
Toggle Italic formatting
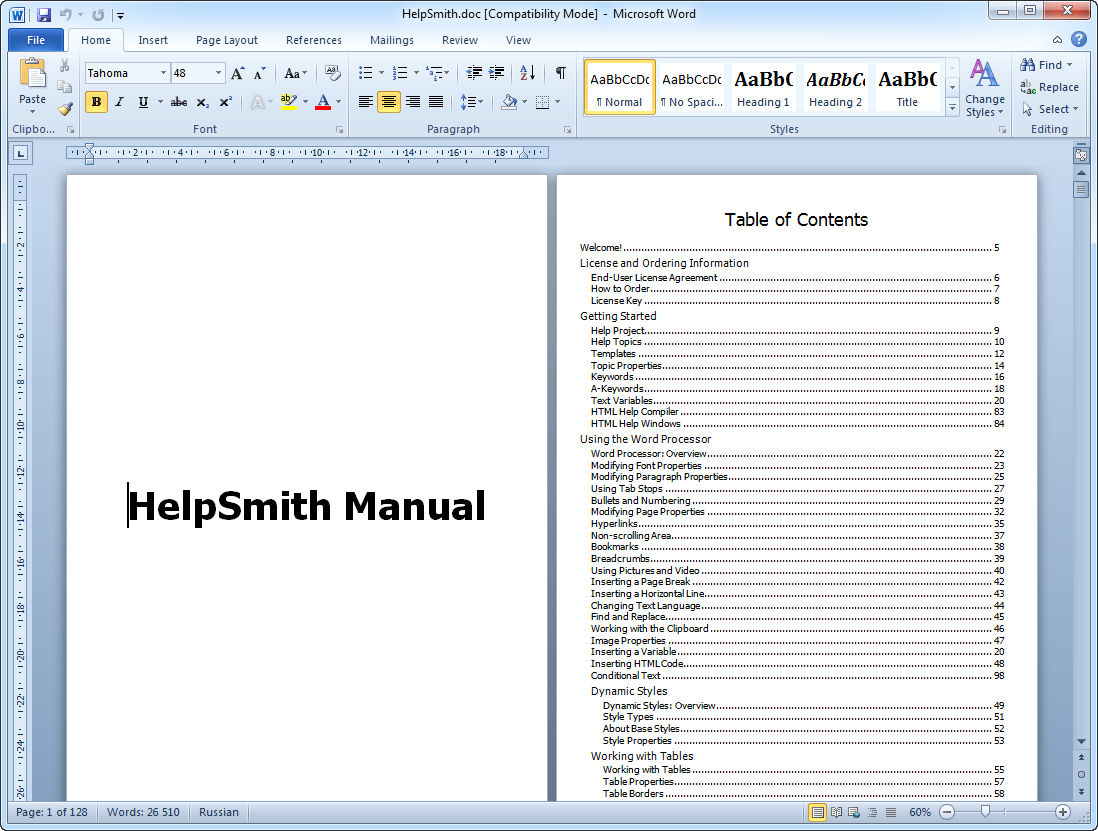(x=120, y=102)
